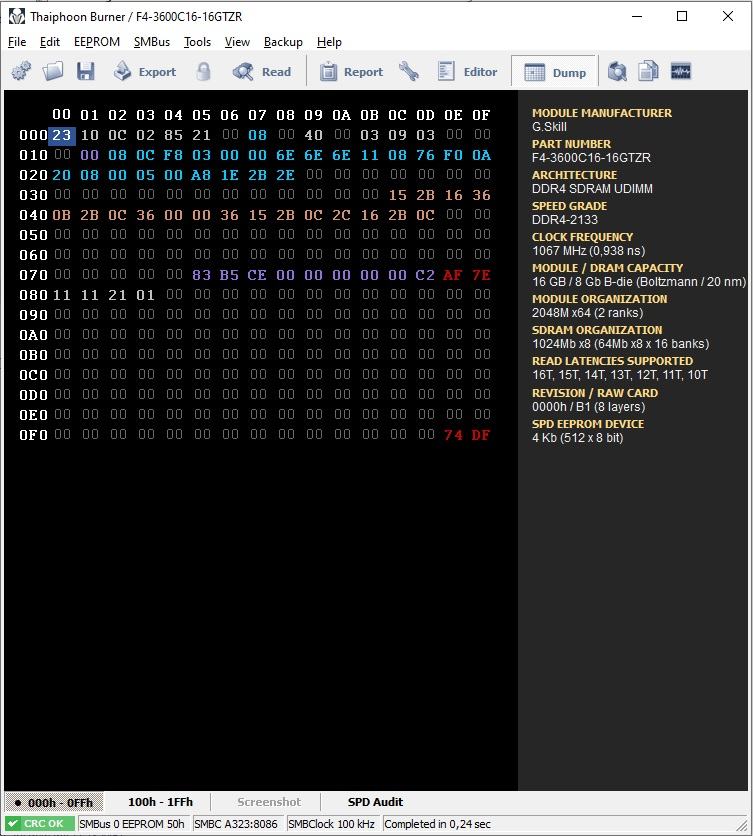Click the Read toolbar button
Image resolution: width=753 pixels, height=836 pixels.
(x=262, y=71)
